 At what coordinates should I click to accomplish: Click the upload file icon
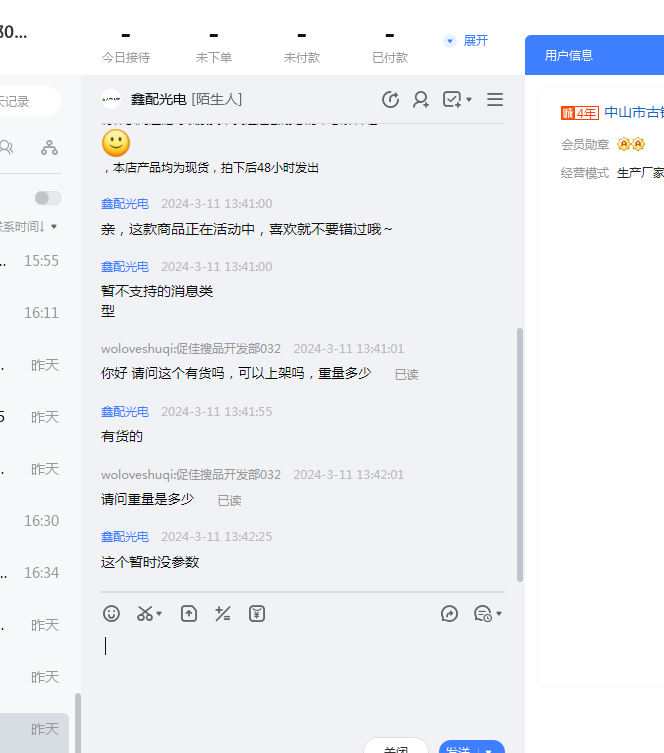tap(189, 613)
